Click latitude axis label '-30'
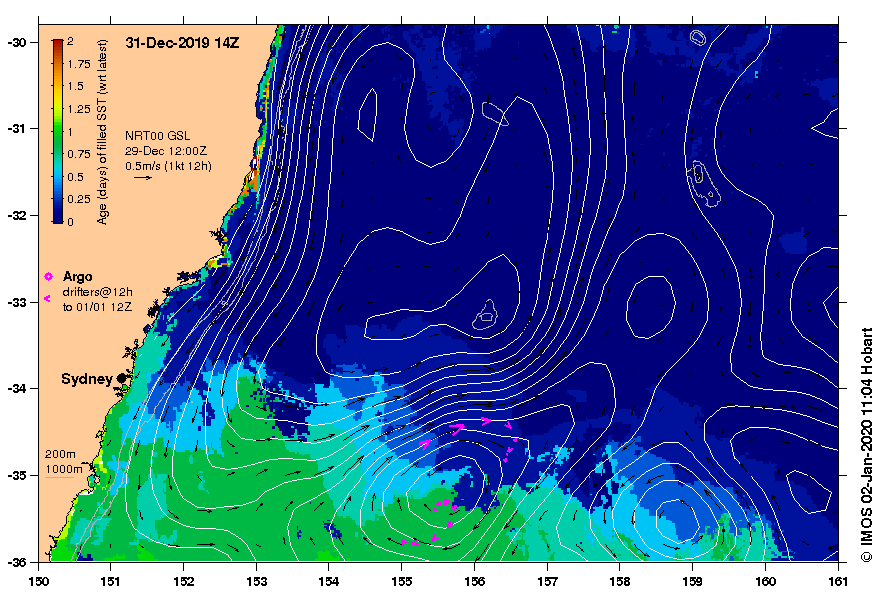The width and height of the screenshot is (879, 600). tap(16, 43)
